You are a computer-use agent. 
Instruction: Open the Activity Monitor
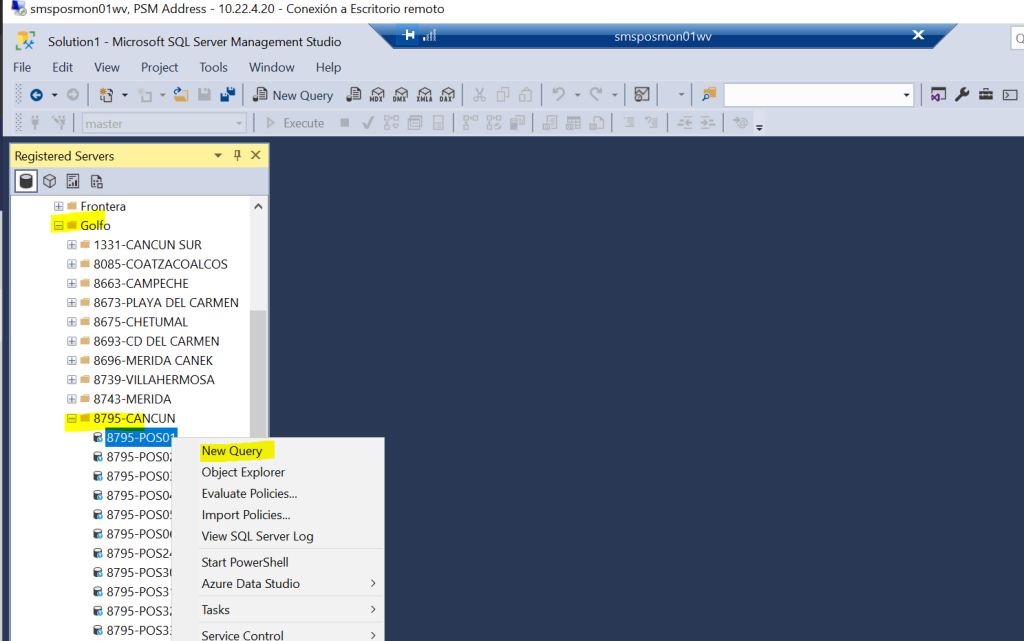click(642, 95)
